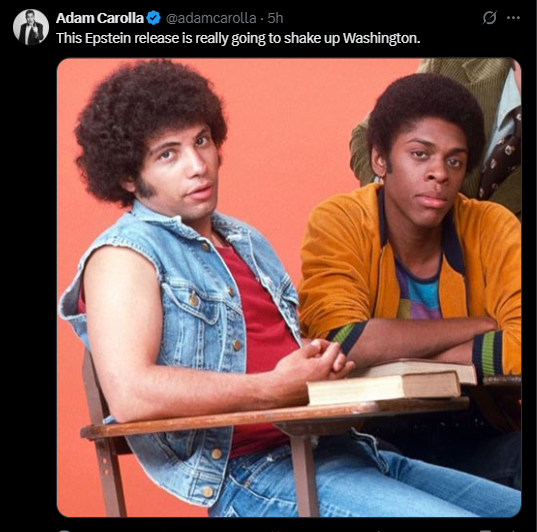Open the tweet text about Epstein release
Image resolution: width=537 pixels, height=532 pixels.
(238, 38)
